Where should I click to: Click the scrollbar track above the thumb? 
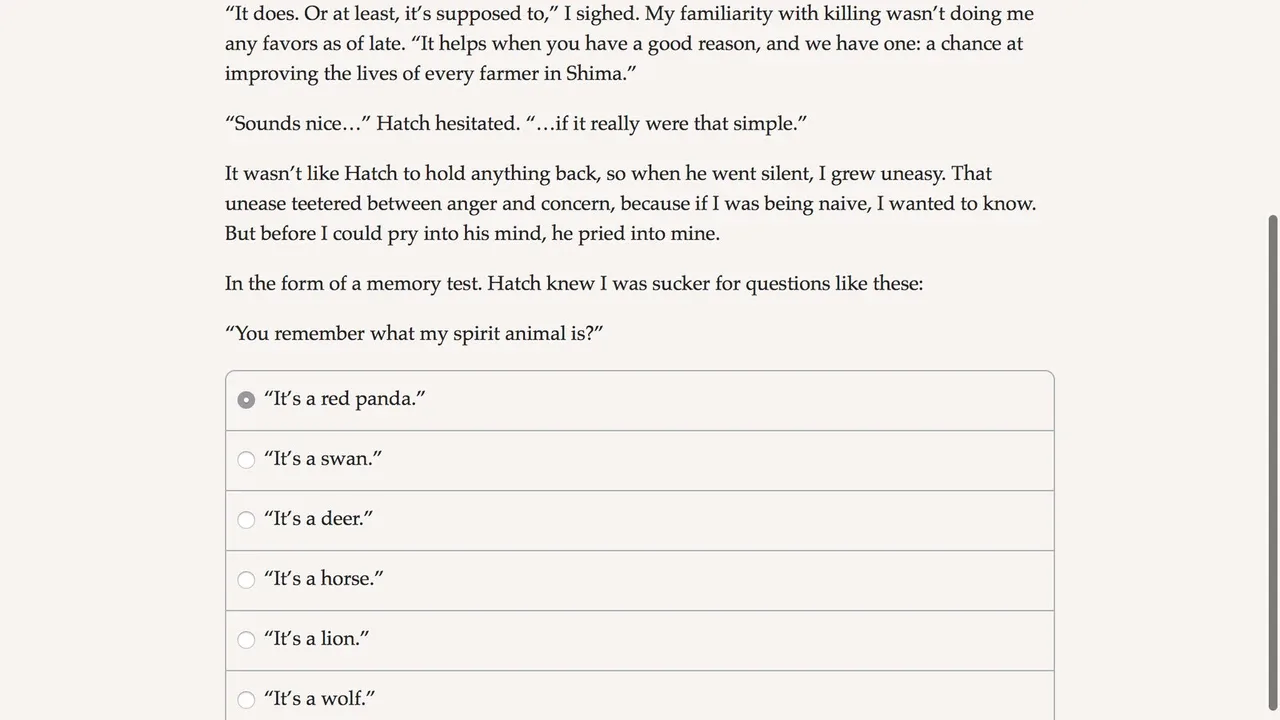(1272, 100)
